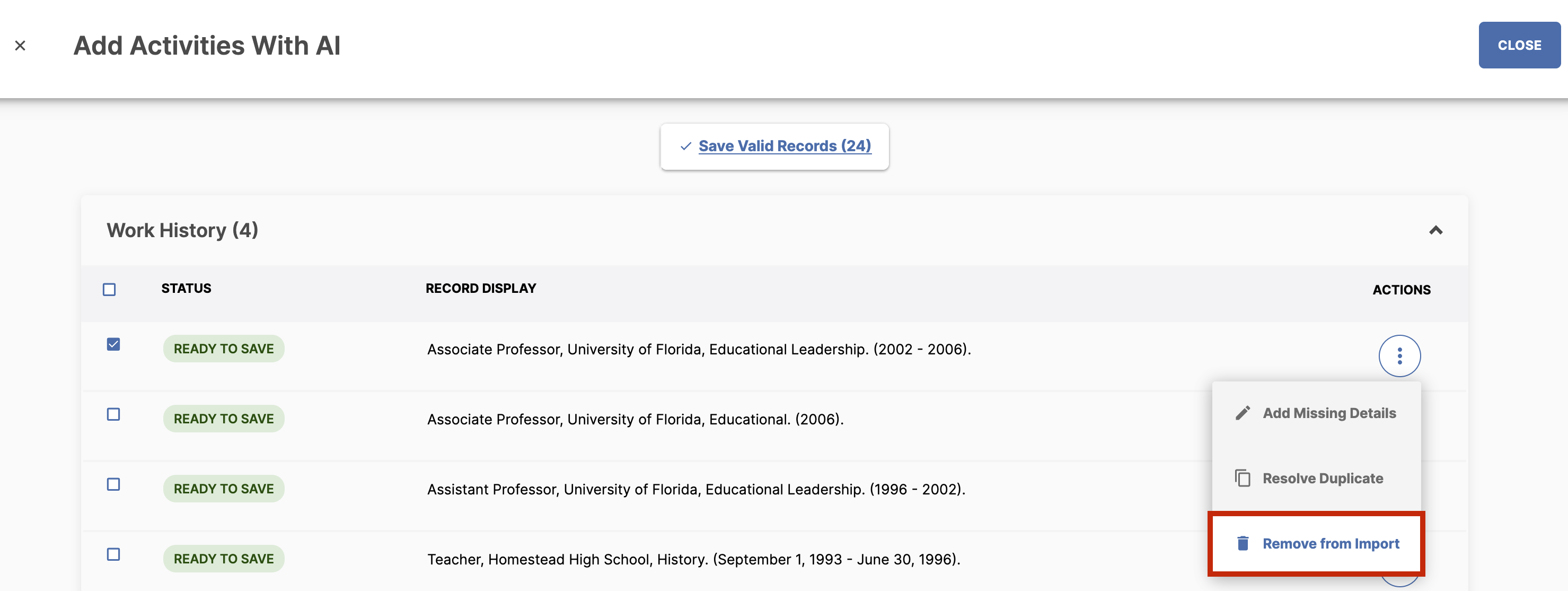Select the Assistant Professor 1996 - 2002 checkbox

pyautogui.click(x=113, y=484)
